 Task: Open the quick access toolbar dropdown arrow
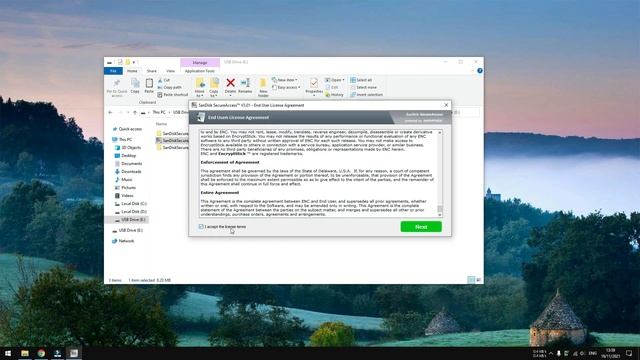click(x=134, y=62)
